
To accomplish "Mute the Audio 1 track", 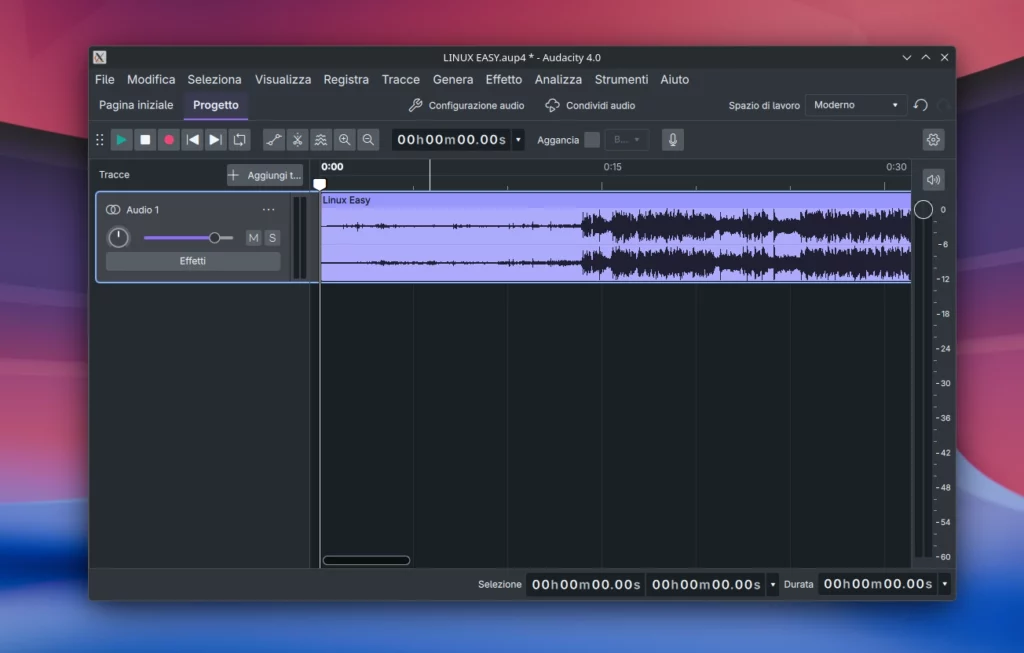I will click(x=253, y=238).
